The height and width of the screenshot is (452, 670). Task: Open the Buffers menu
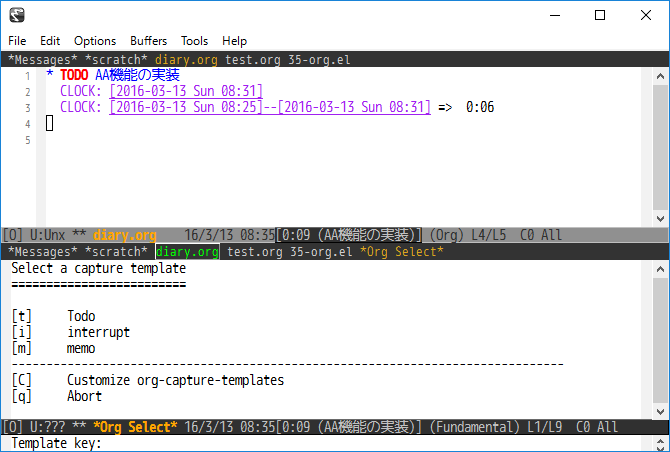tap(148, 41)
